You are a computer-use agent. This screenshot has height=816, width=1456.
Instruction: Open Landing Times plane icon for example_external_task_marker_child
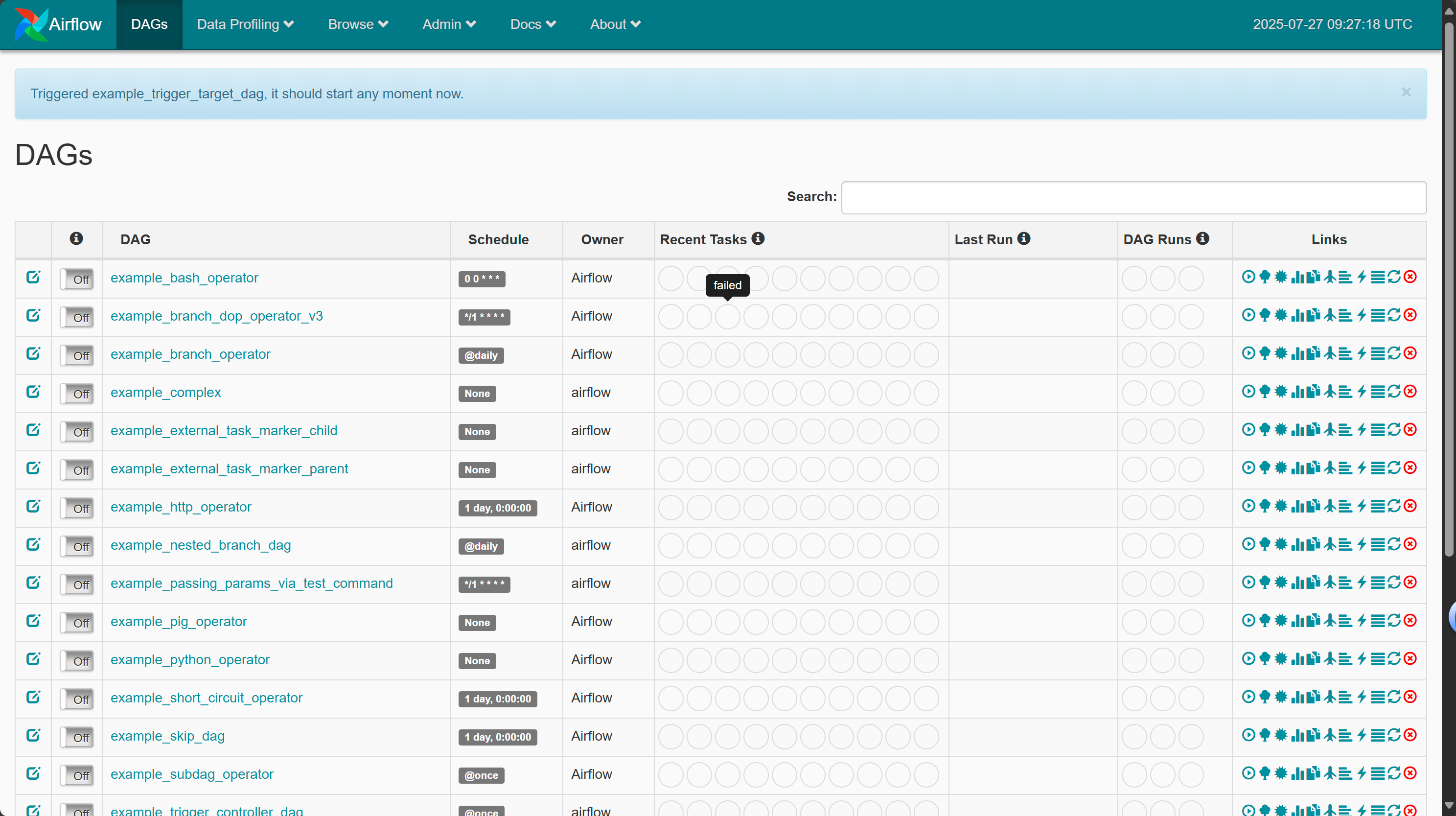tap(1330, 429)
